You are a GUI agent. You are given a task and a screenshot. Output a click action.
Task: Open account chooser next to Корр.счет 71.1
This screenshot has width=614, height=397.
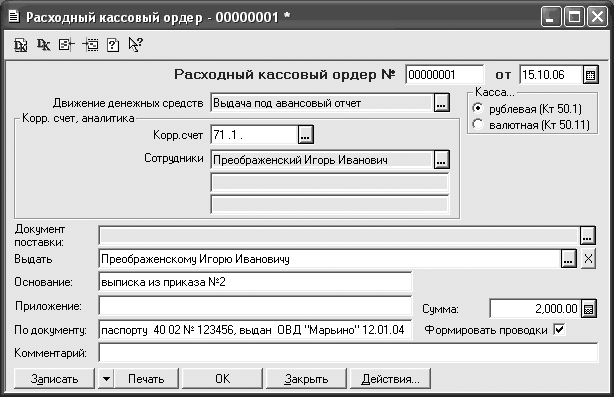tap(305, 135)
